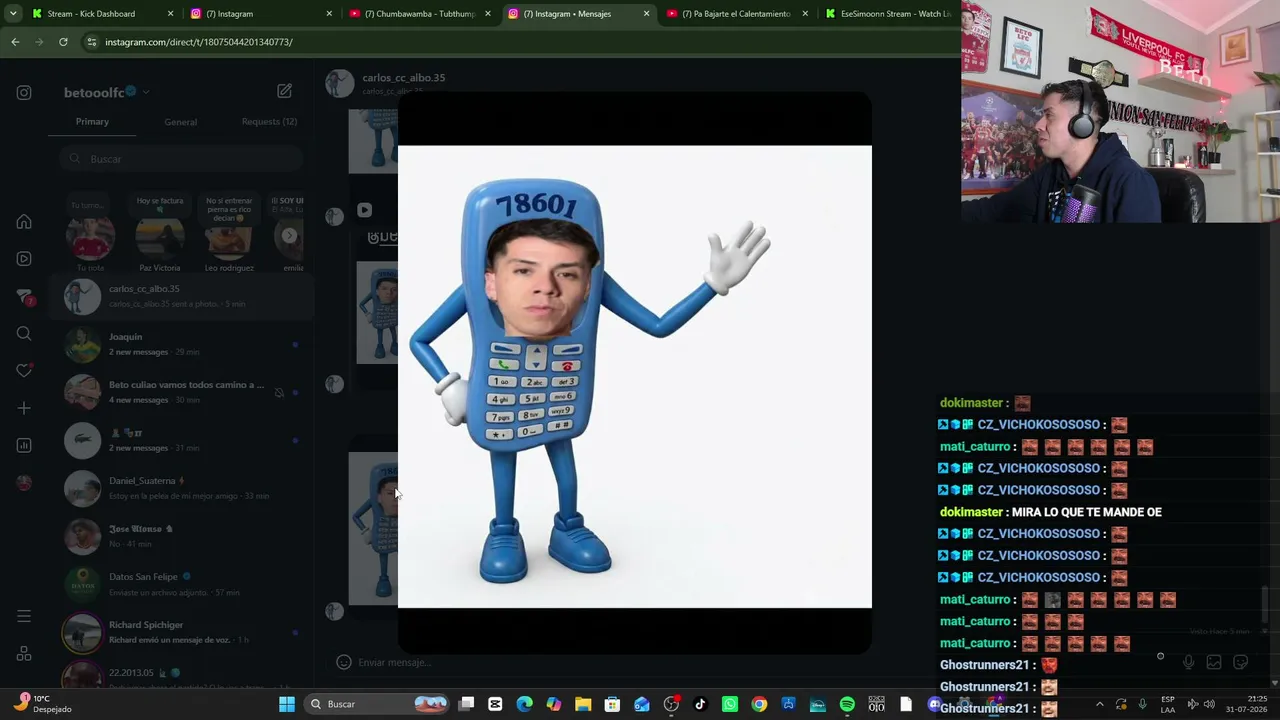The width and height of the screenshot is (1280, 720).
Task: Open the Meta apps grid icon
Action: pyautogui.click(x=24, y=654)
